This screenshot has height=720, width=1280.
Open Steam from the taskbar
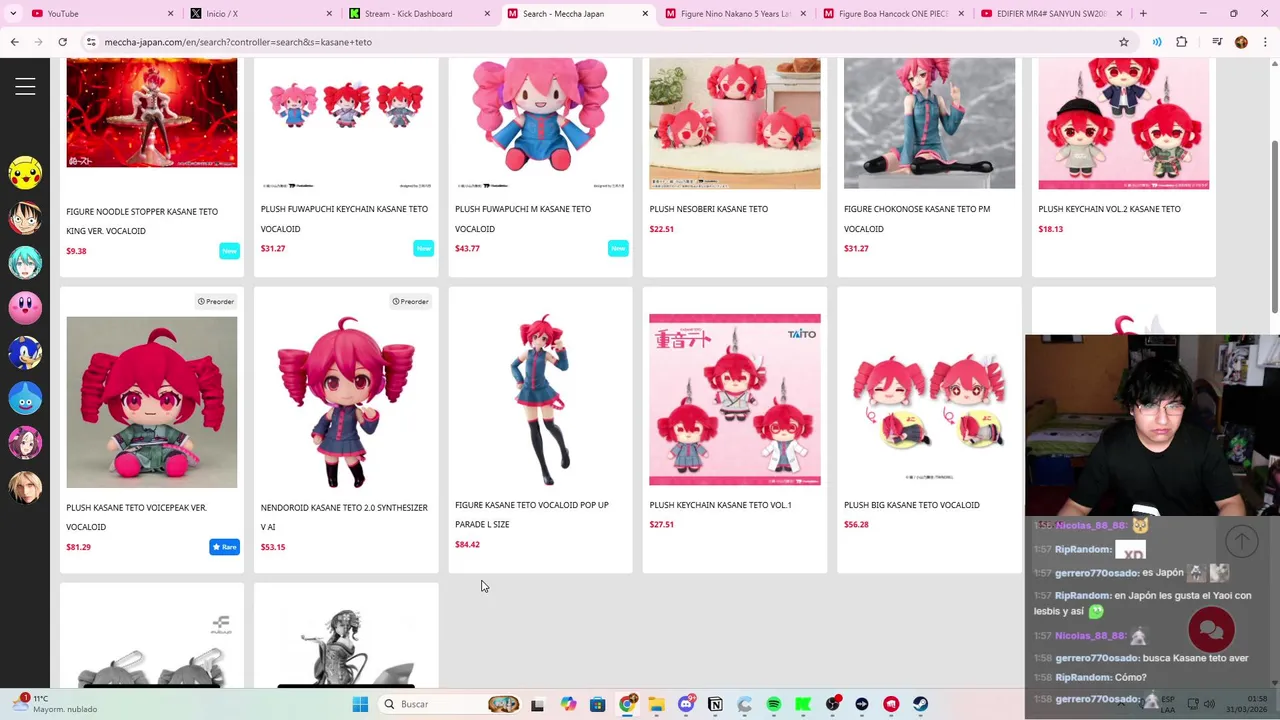(921, 704)
